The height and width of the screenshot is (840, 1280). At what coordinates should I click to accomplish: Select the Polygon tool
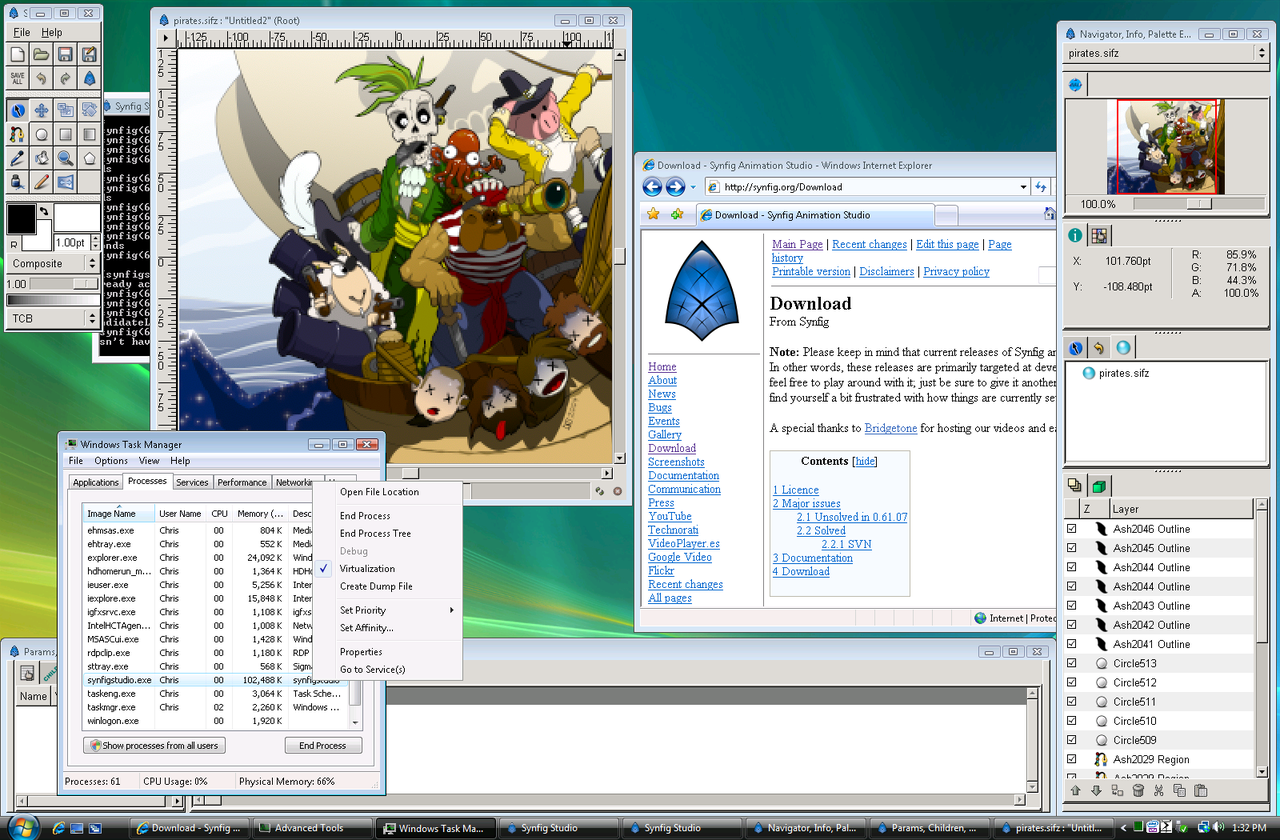point(89,158)
